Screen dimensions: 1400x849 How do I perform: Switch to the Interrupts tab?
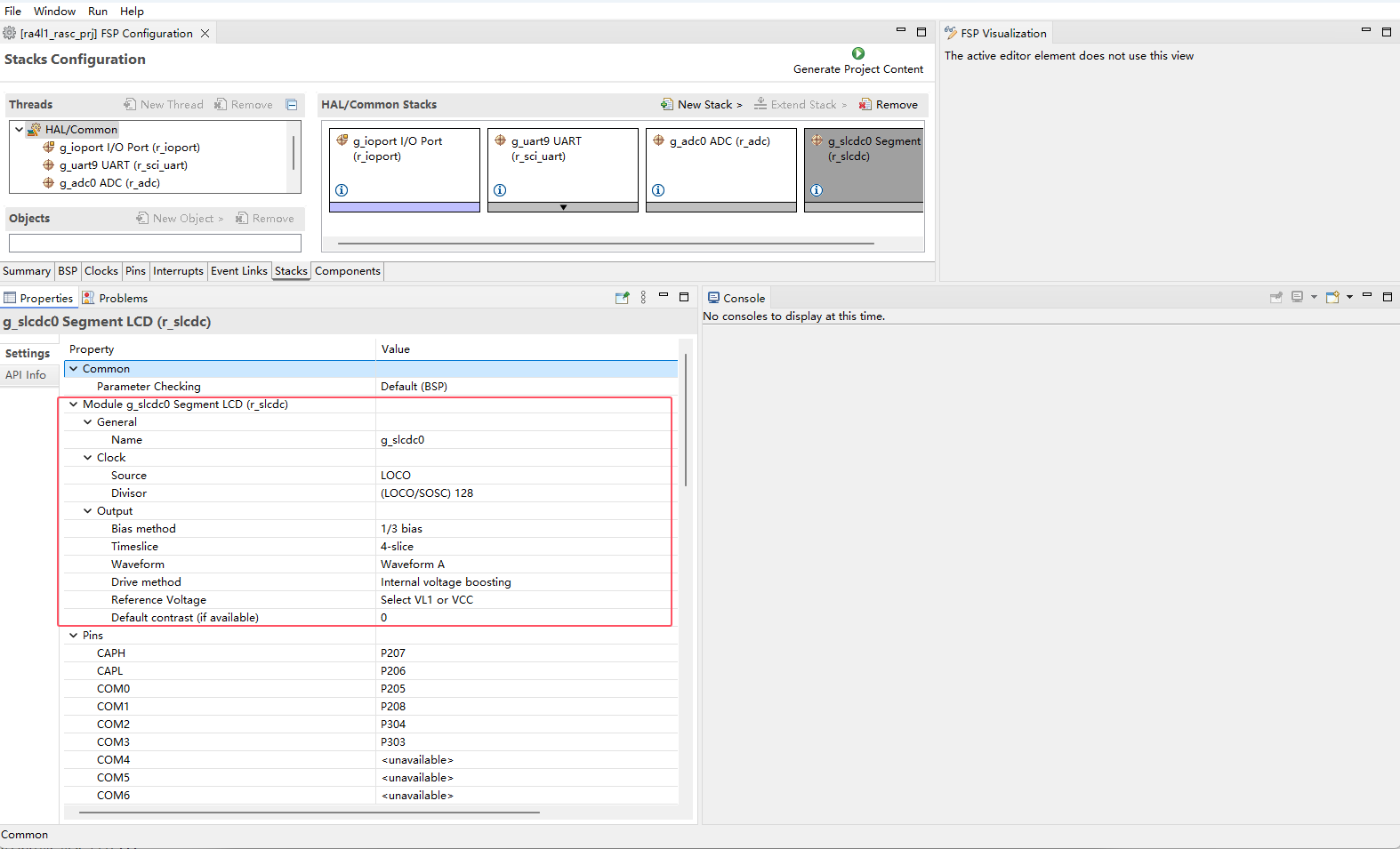pos(178,271)
